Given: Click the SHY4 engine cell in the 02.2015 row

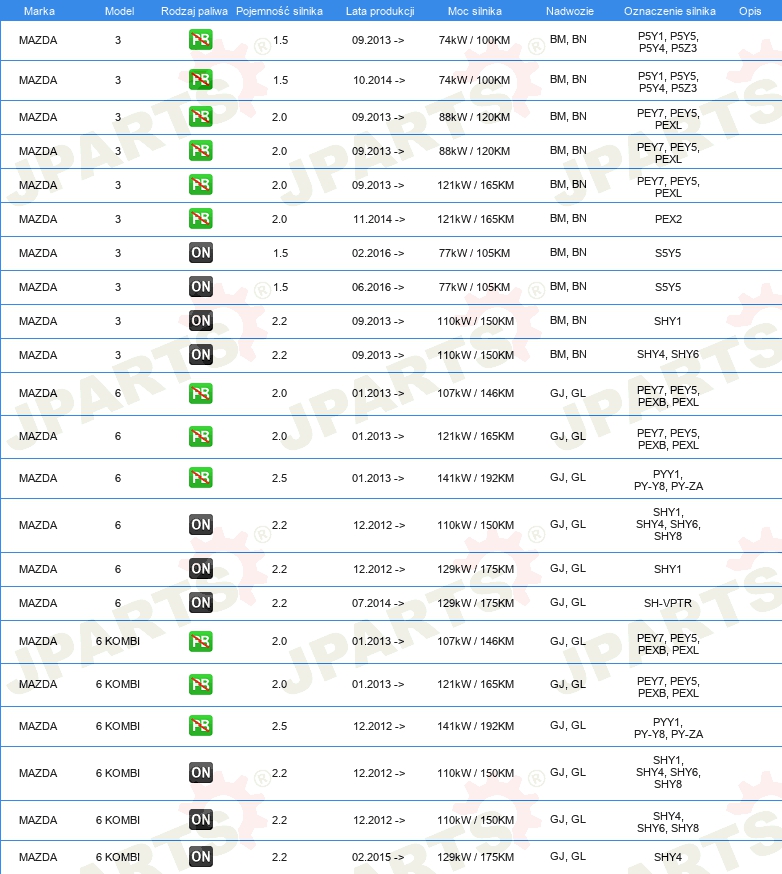Looking at the screenshot, I should 668,857.
